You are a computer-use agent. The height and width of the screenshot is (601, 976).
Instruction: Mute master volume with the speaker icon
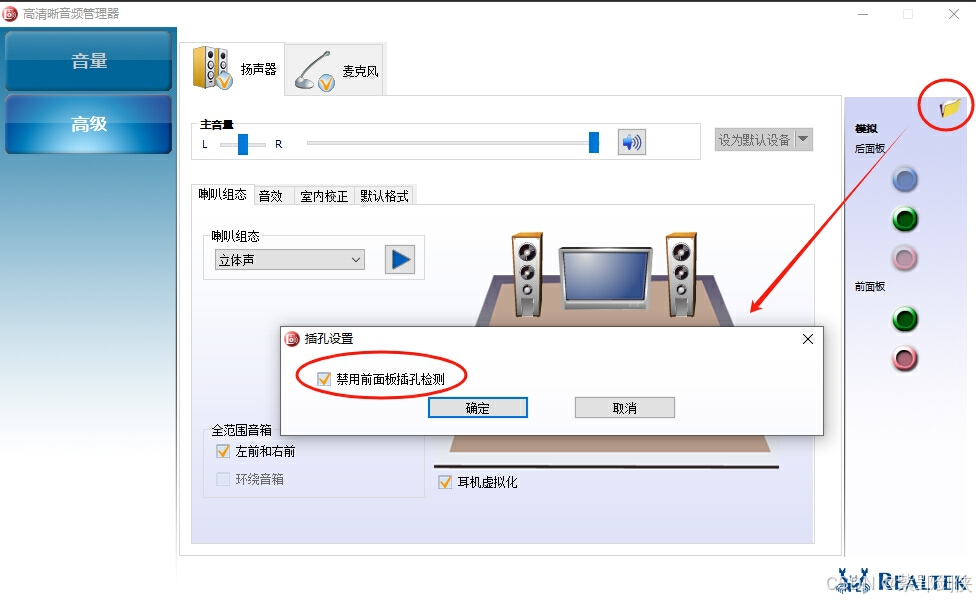click(x=631, y=142)
